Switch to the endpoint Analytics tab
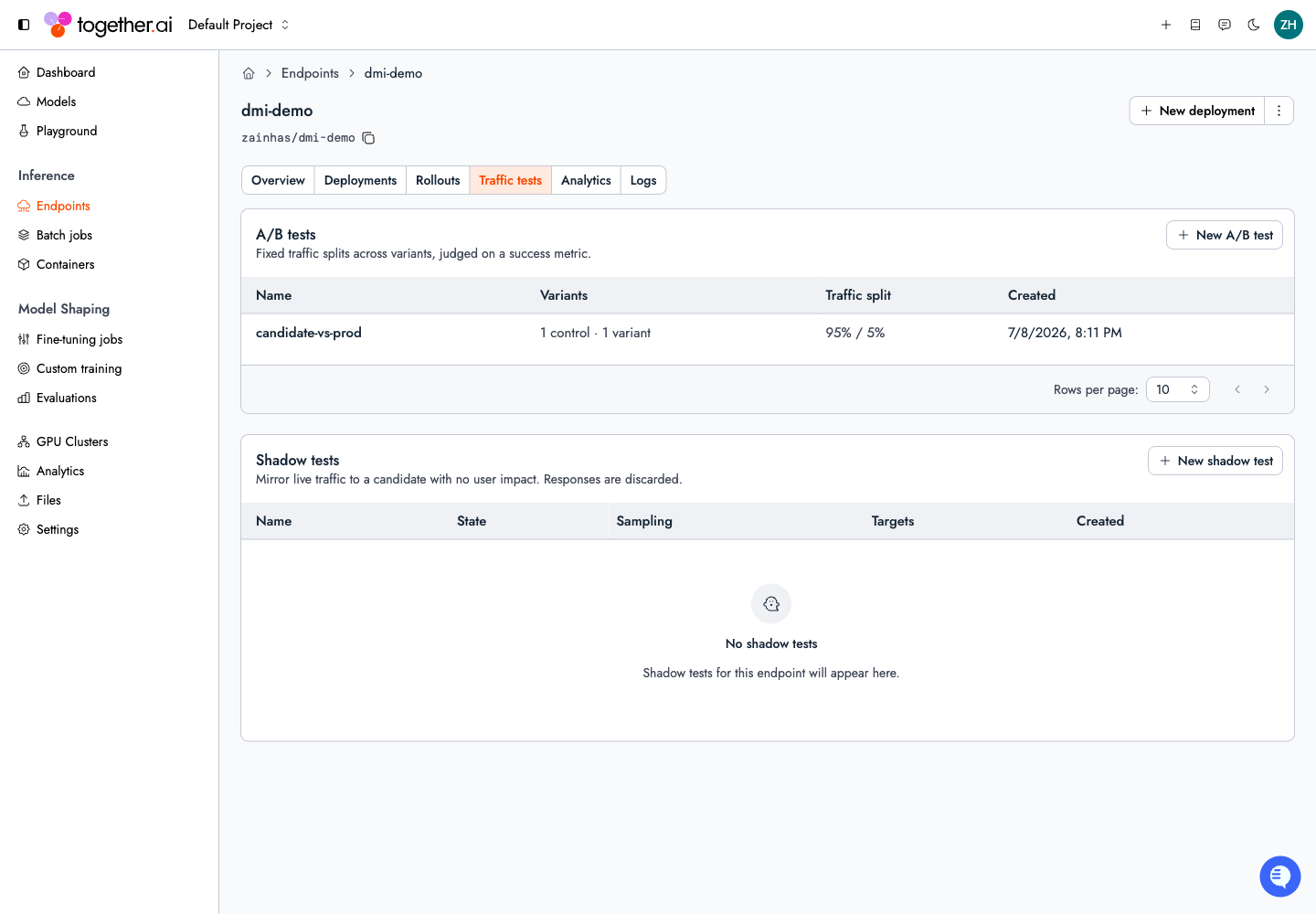 click(x=586, y=180)
